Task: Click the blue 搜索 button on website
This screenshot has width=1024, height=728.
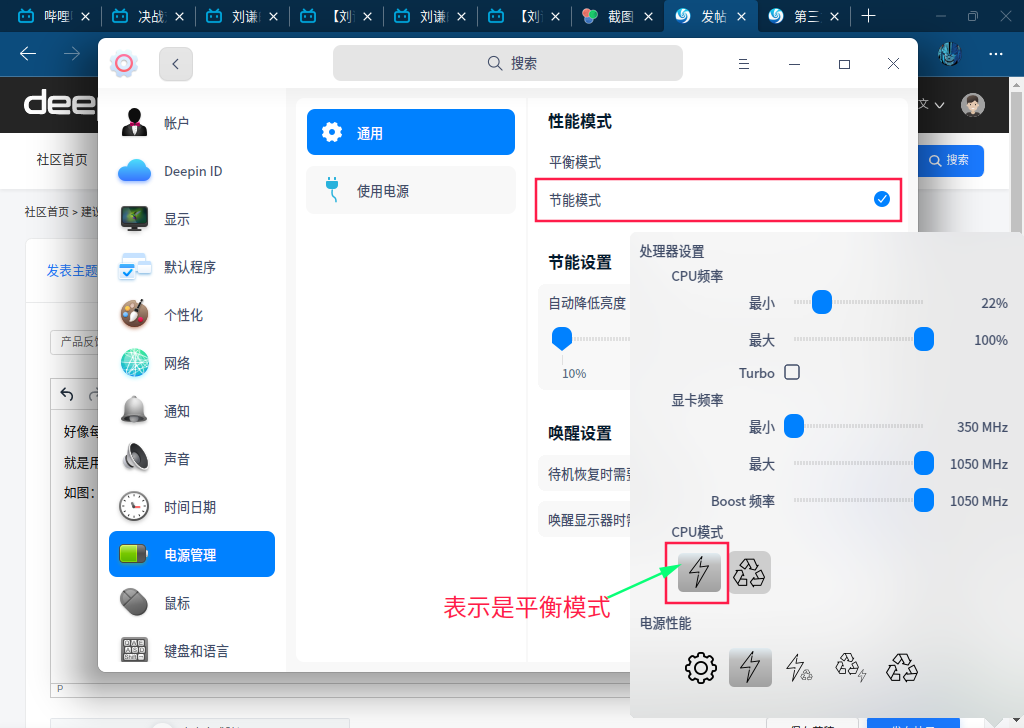Action: (948, 160)
